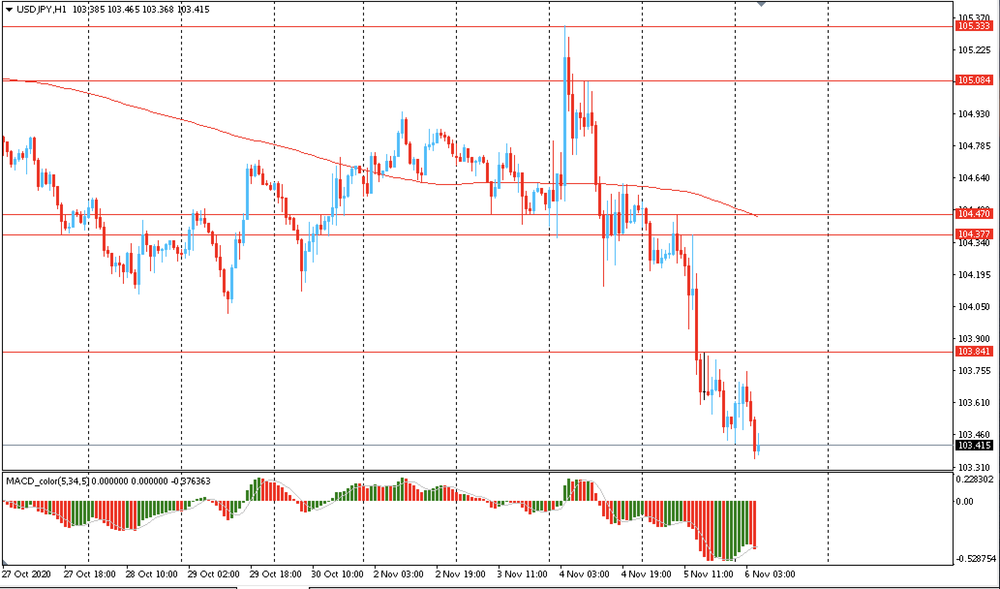The width and height of the screenshot is (1000, 589).
Task: Open the chart menu arrow beside USDJPY,H1
Action: point(8,10)
